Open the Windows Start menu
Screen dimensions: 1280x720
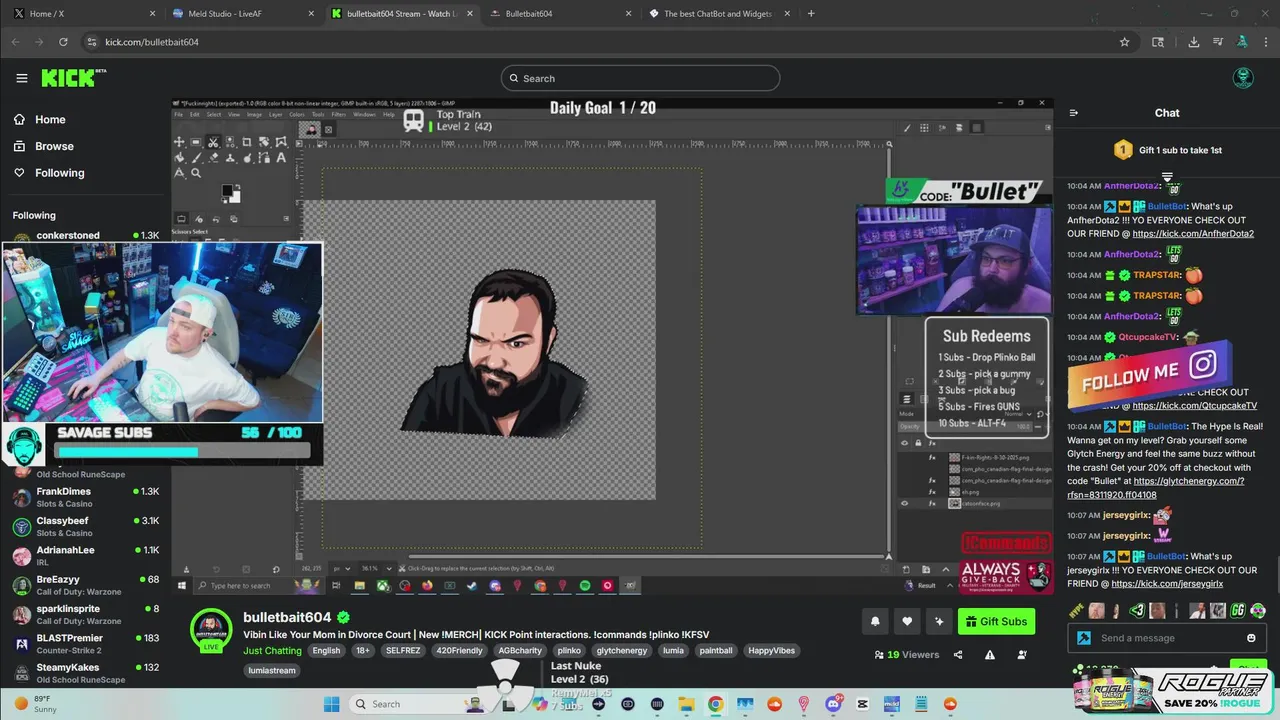(331, 704)
